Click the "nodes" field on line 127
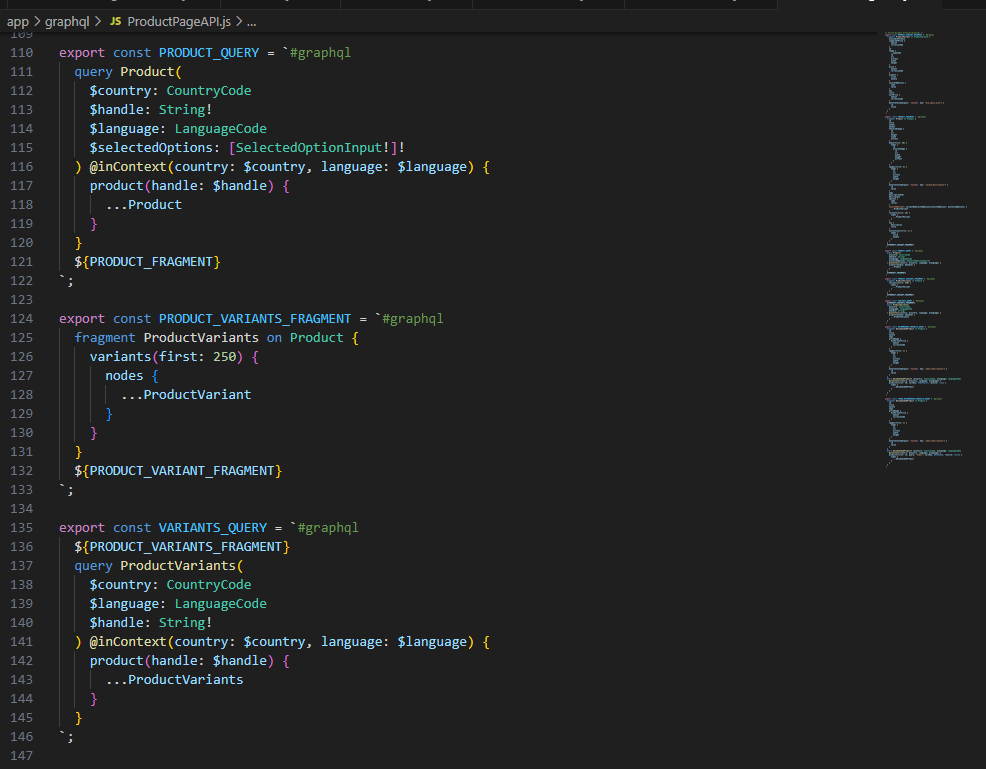This screenshot has width=986, height=769. (124, 376)
